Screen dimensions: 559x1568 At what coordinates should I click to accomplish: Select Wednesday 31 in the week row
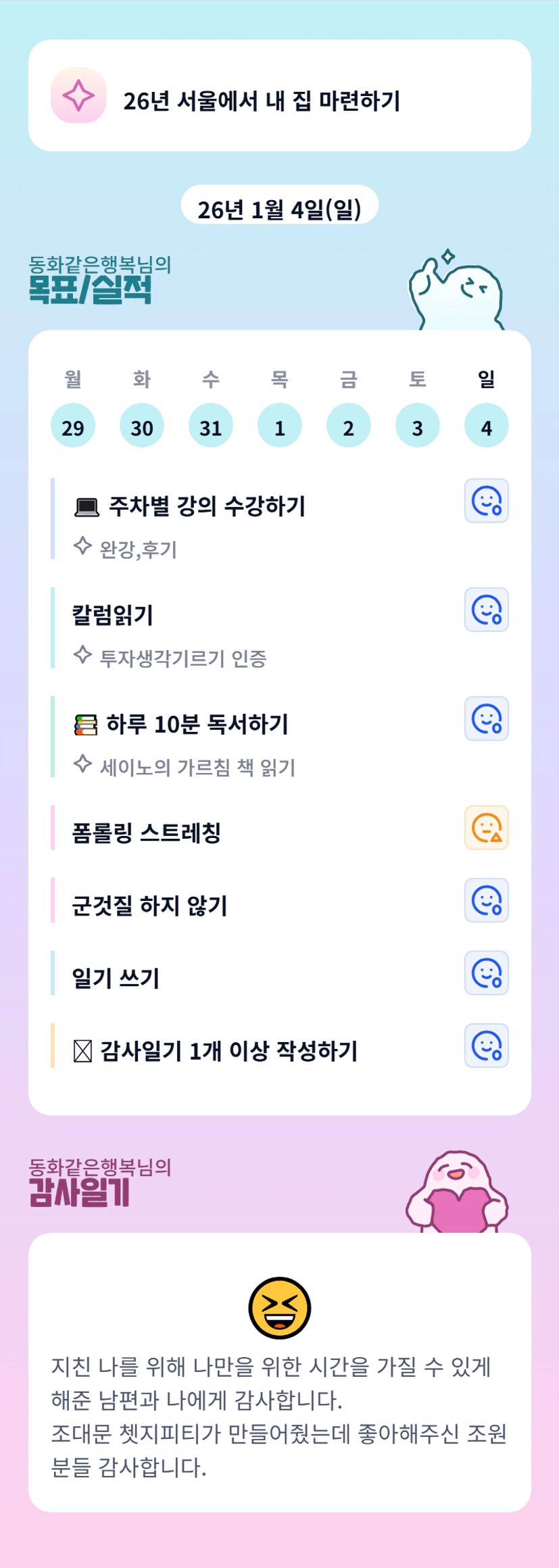point(211,426)
